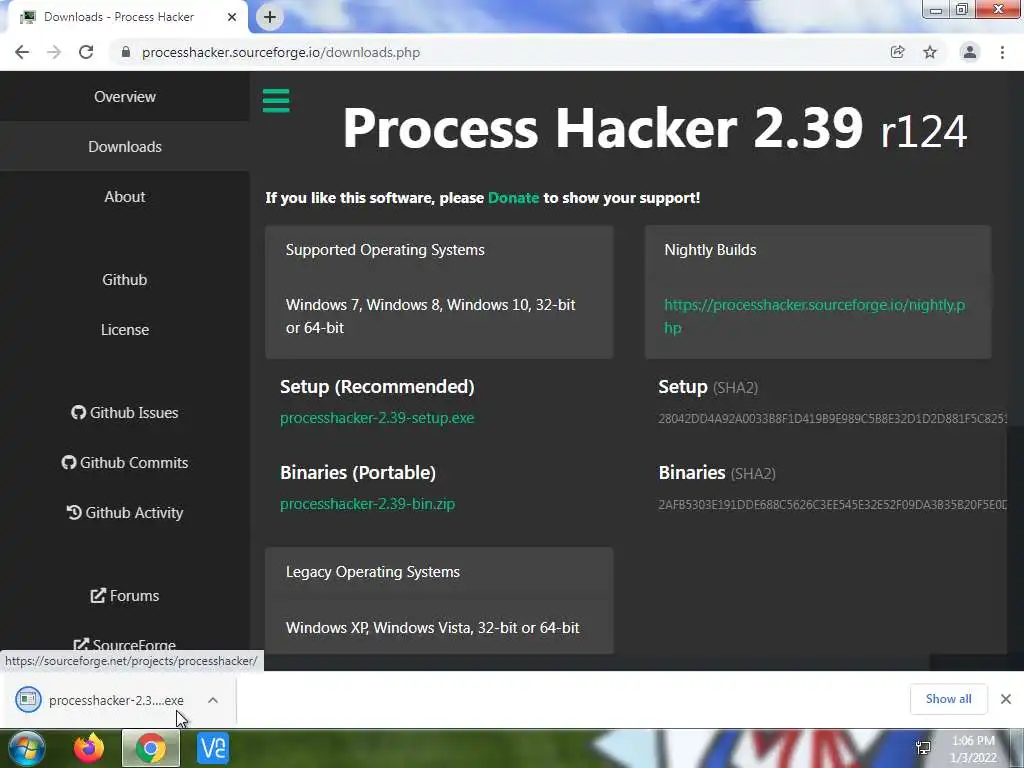
Task: Open the VNC taskbar icon
Action: coord(213,748)
